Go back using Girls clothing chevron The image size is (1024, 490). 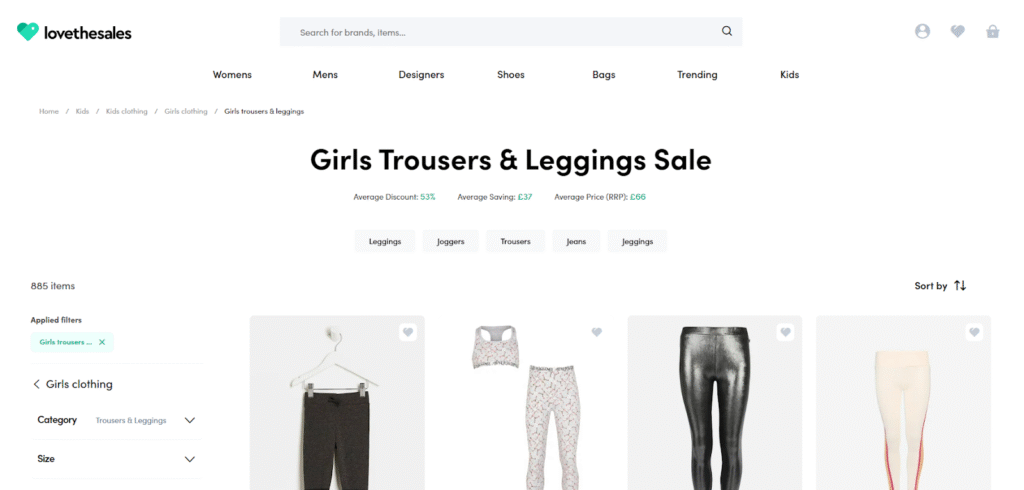[37, 384]
